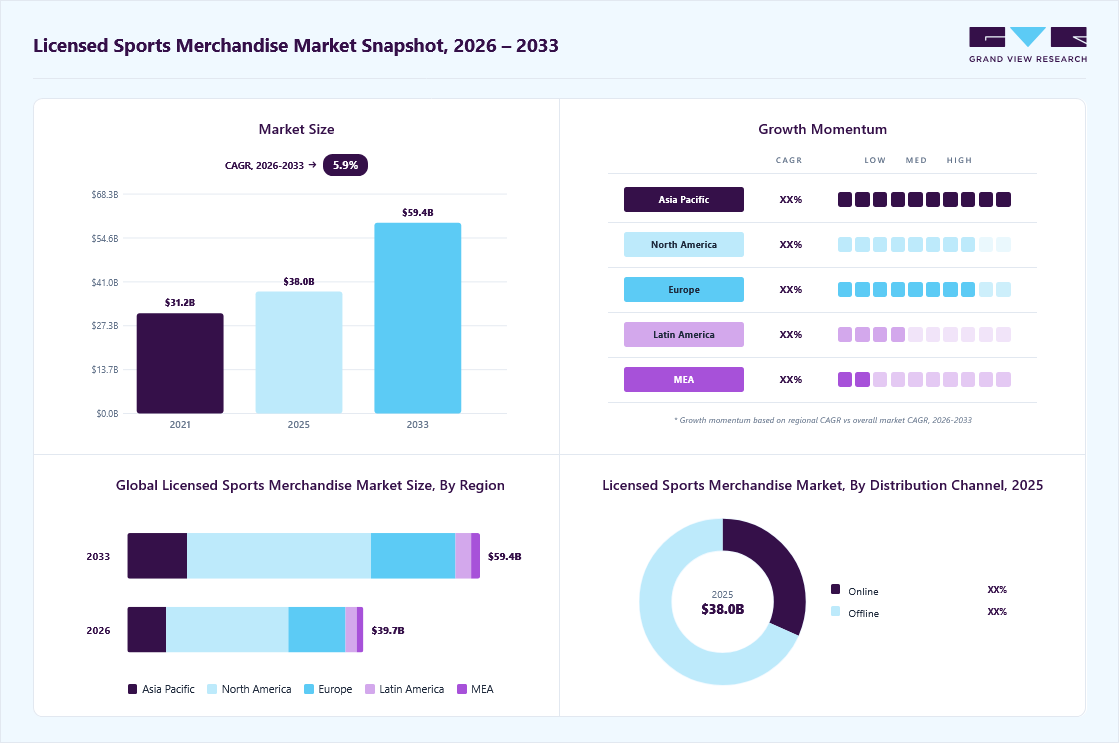1120x743 pixels.
Task: Click the Growth Momentum section title
Action: coord(822,129)
